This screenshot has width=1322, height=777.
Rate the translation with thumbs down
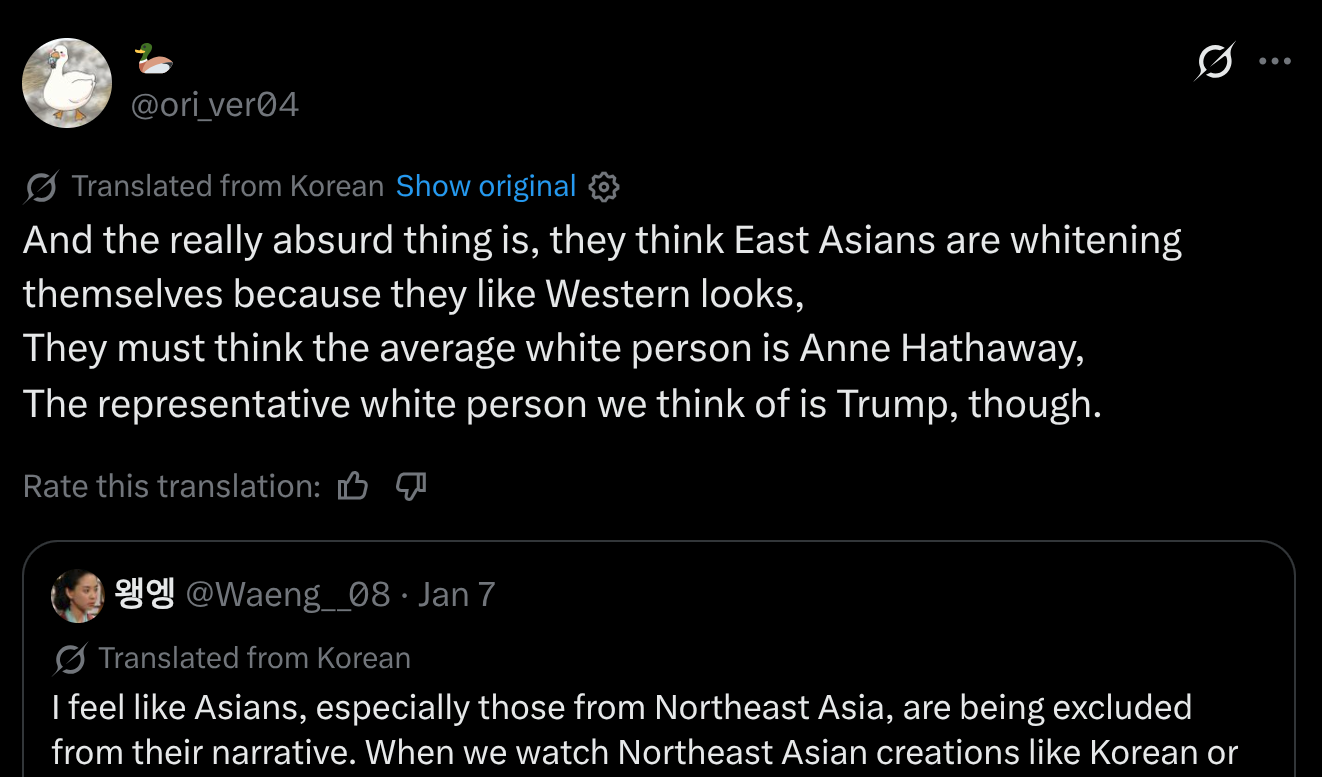coord(411,487)
